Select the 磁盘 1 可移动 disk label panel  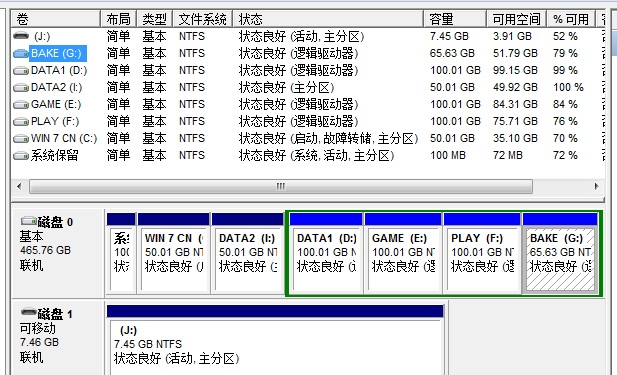point(58,338)
